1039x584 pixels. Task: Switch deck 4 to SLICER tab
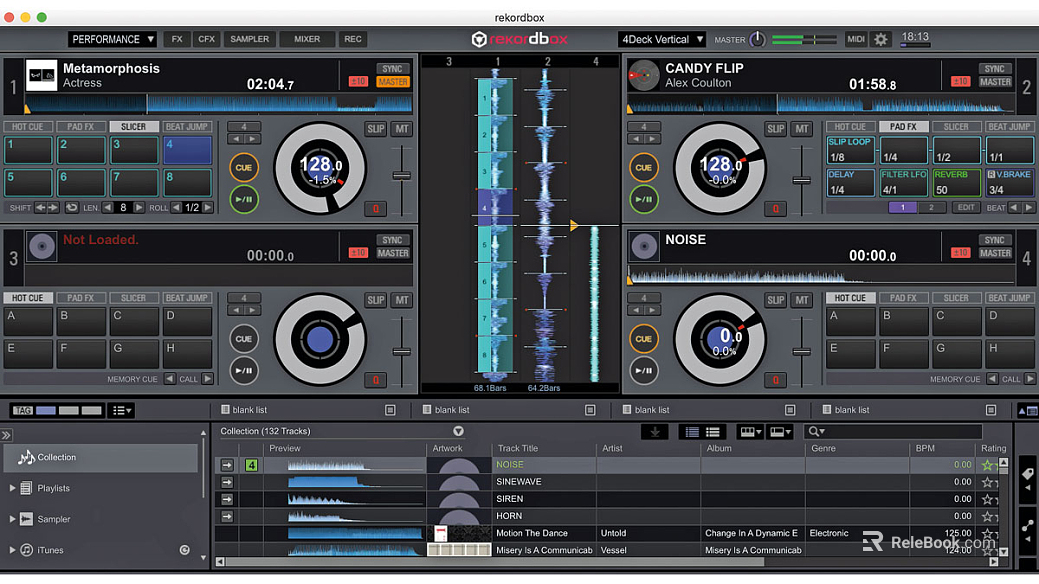tap(956, 298)
